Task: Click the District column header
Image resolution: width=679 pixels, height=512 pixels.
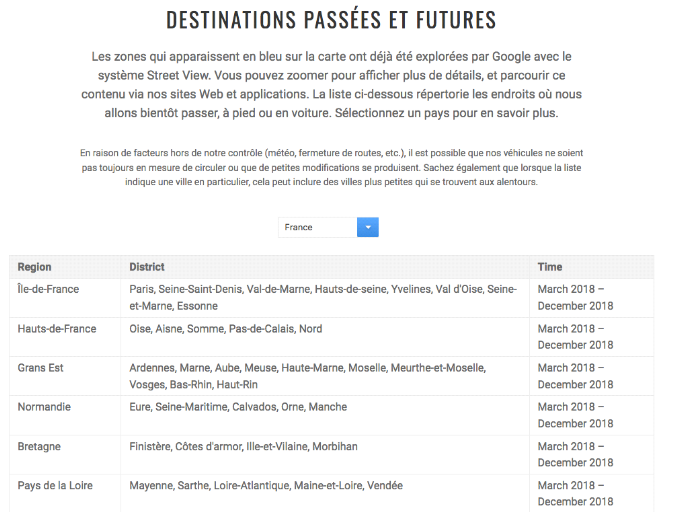Action: pyautogui.click(x=147, y=267)
